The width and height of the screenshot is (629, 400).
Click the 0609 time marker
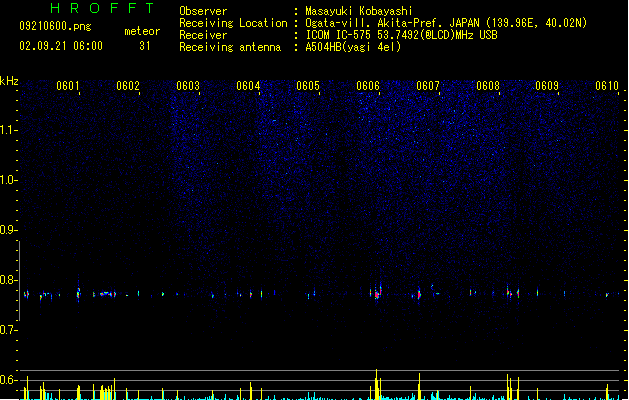[x=547, y=86]
